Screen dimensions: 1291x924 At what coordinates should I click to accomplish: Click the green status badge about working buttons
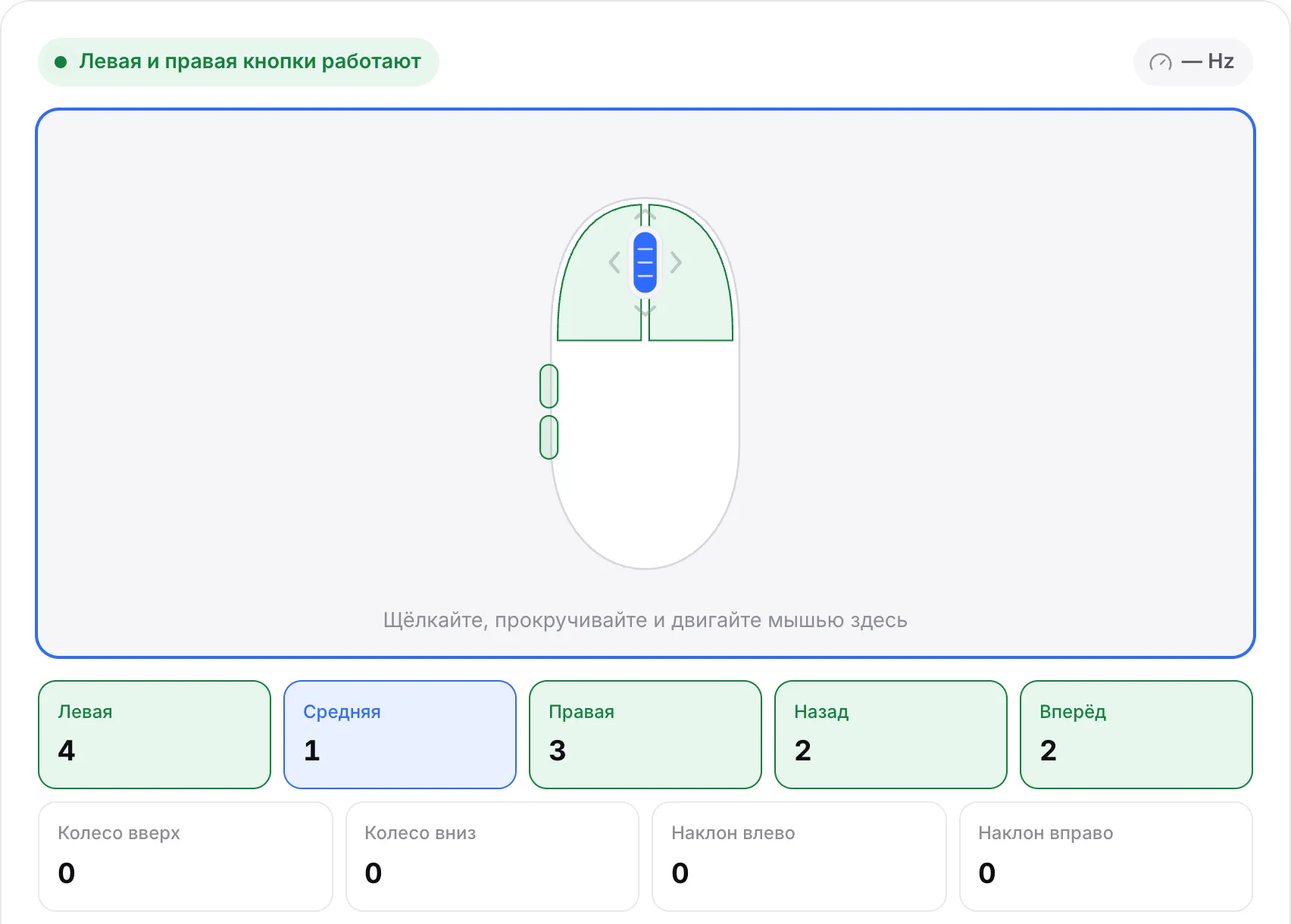click(x=239, y=62)
